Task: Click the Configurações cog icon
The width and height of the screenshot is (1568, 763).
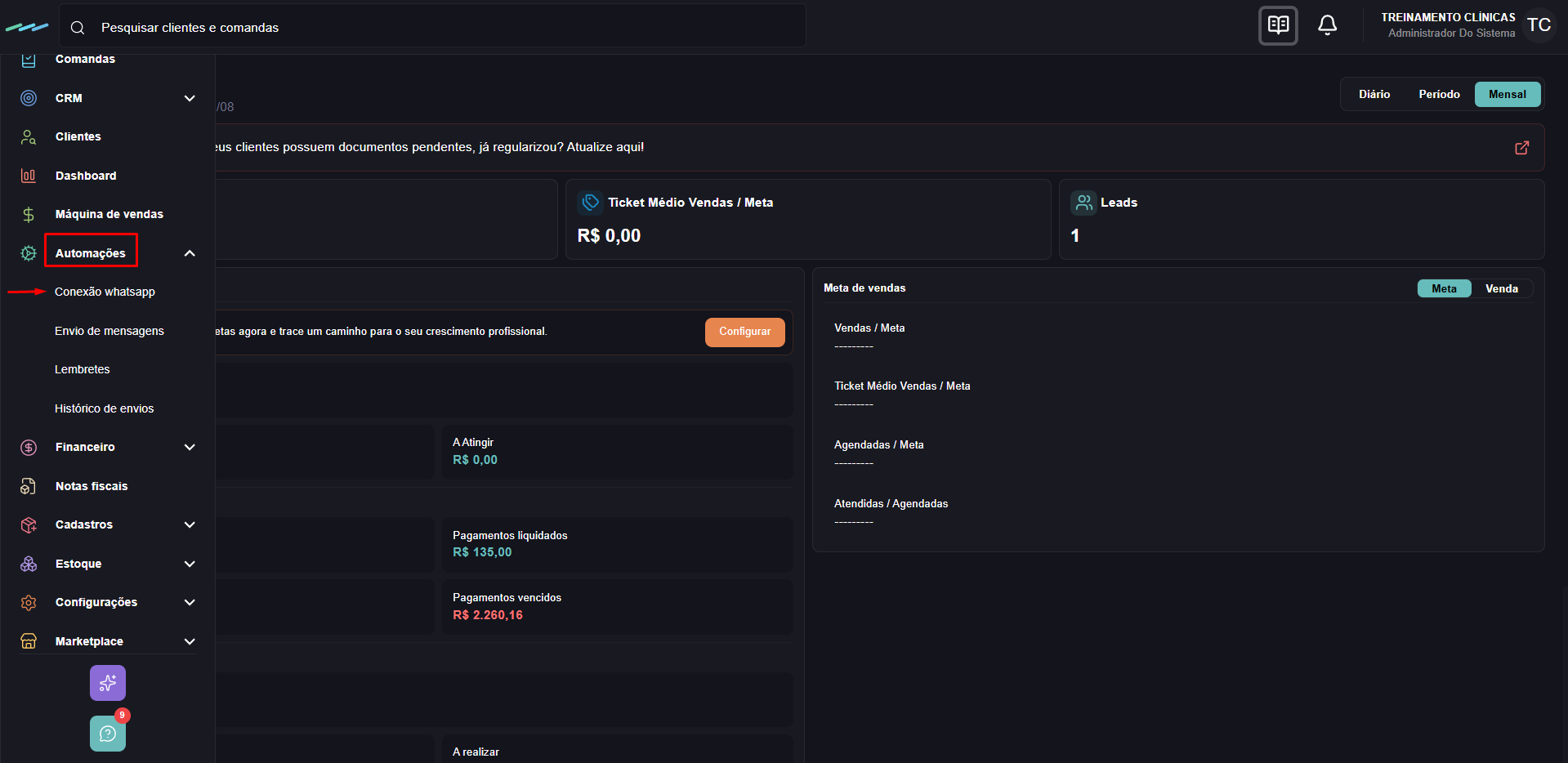Action: click(29, 602)
